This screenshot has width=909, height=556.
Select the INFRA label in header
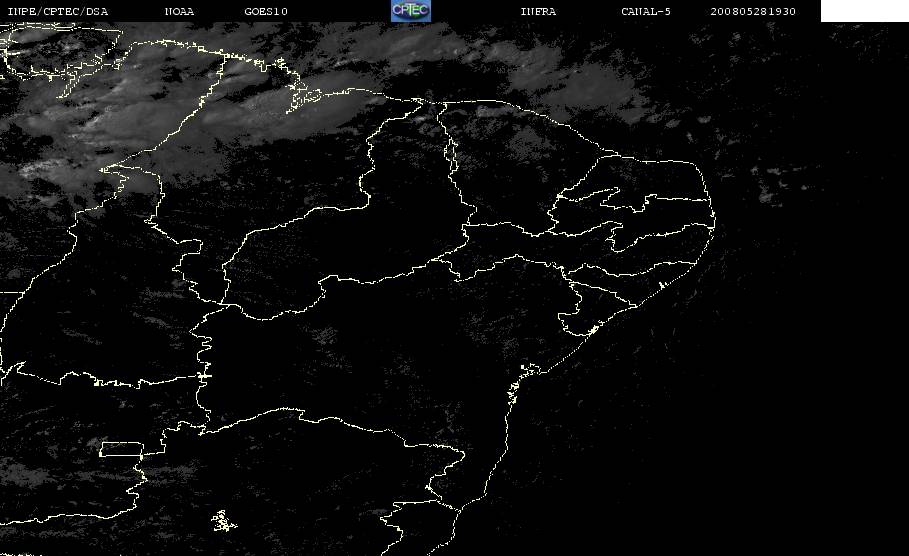pyautogui.click(x=538, y=12)
